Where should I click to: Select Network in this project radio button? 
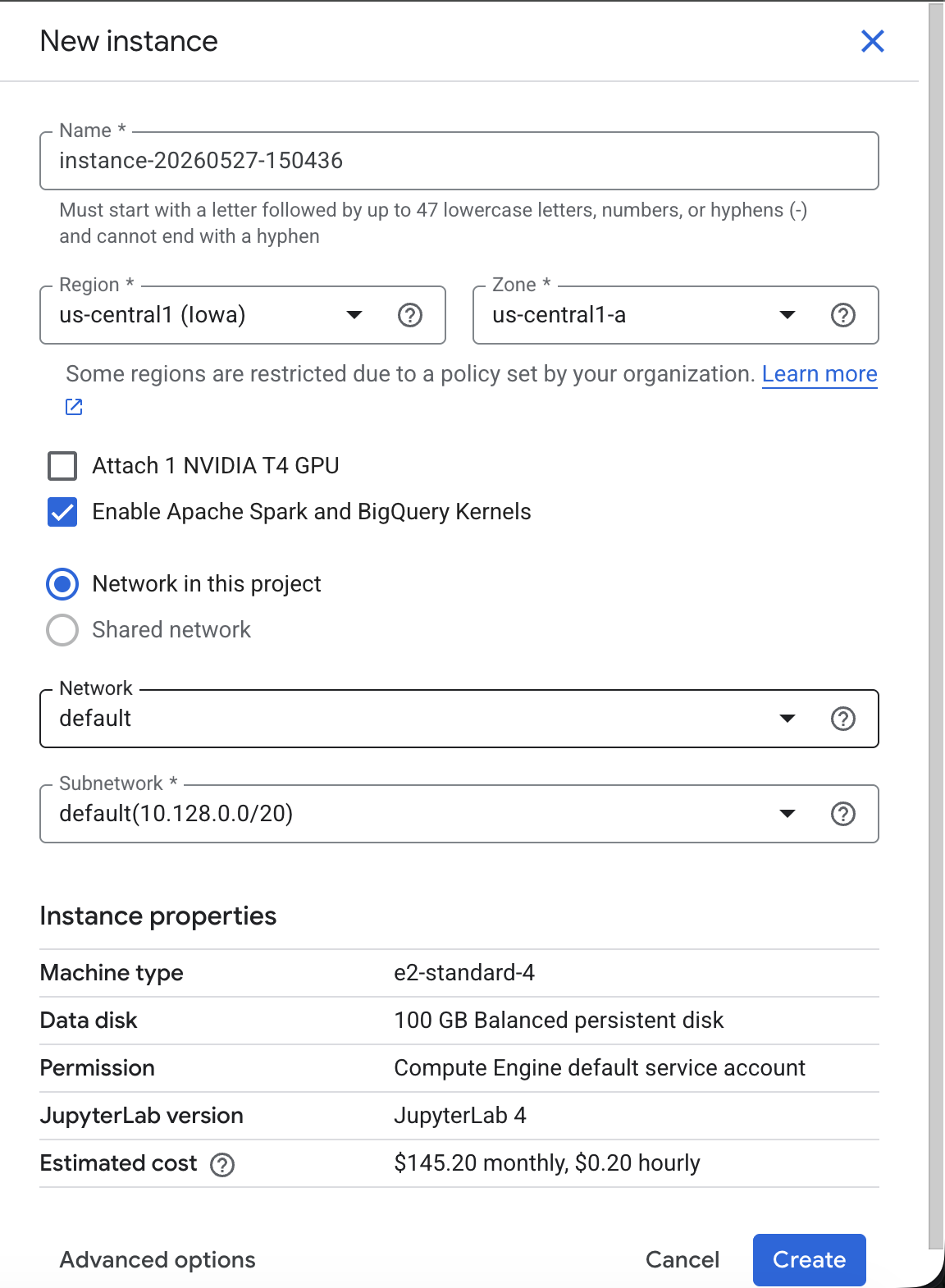point(62,584)
